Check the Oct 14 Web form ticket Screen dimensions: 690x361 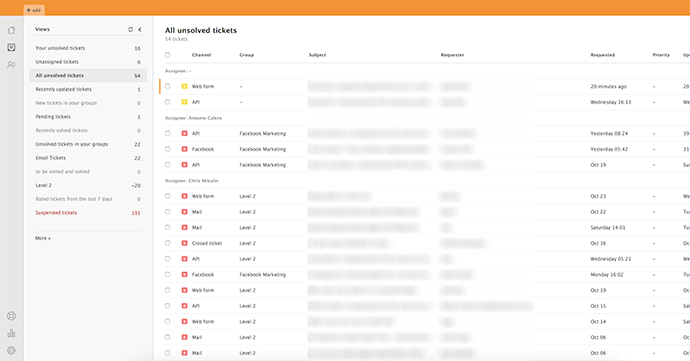(x=167, y=321)
